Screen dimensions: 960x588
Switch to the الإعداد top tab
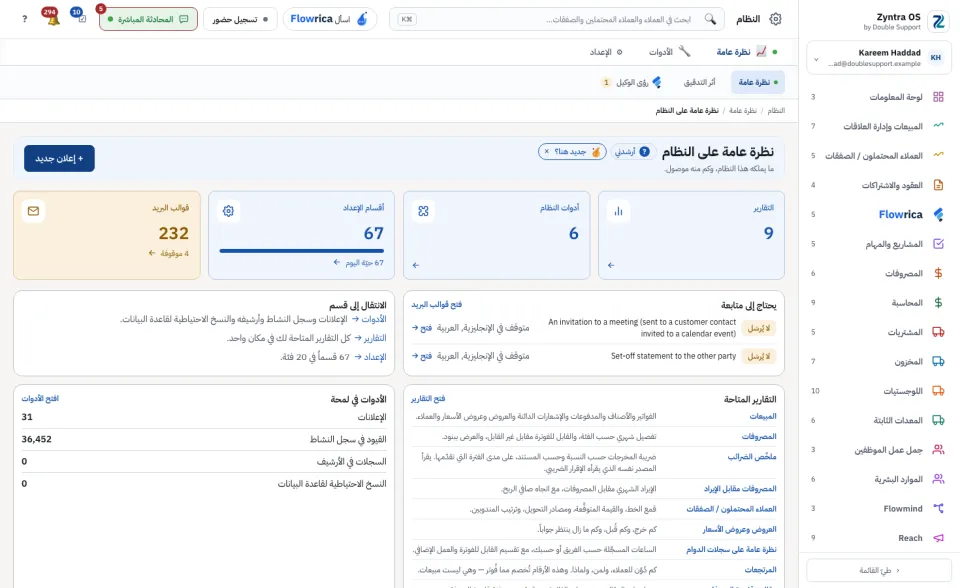(606, 52)
